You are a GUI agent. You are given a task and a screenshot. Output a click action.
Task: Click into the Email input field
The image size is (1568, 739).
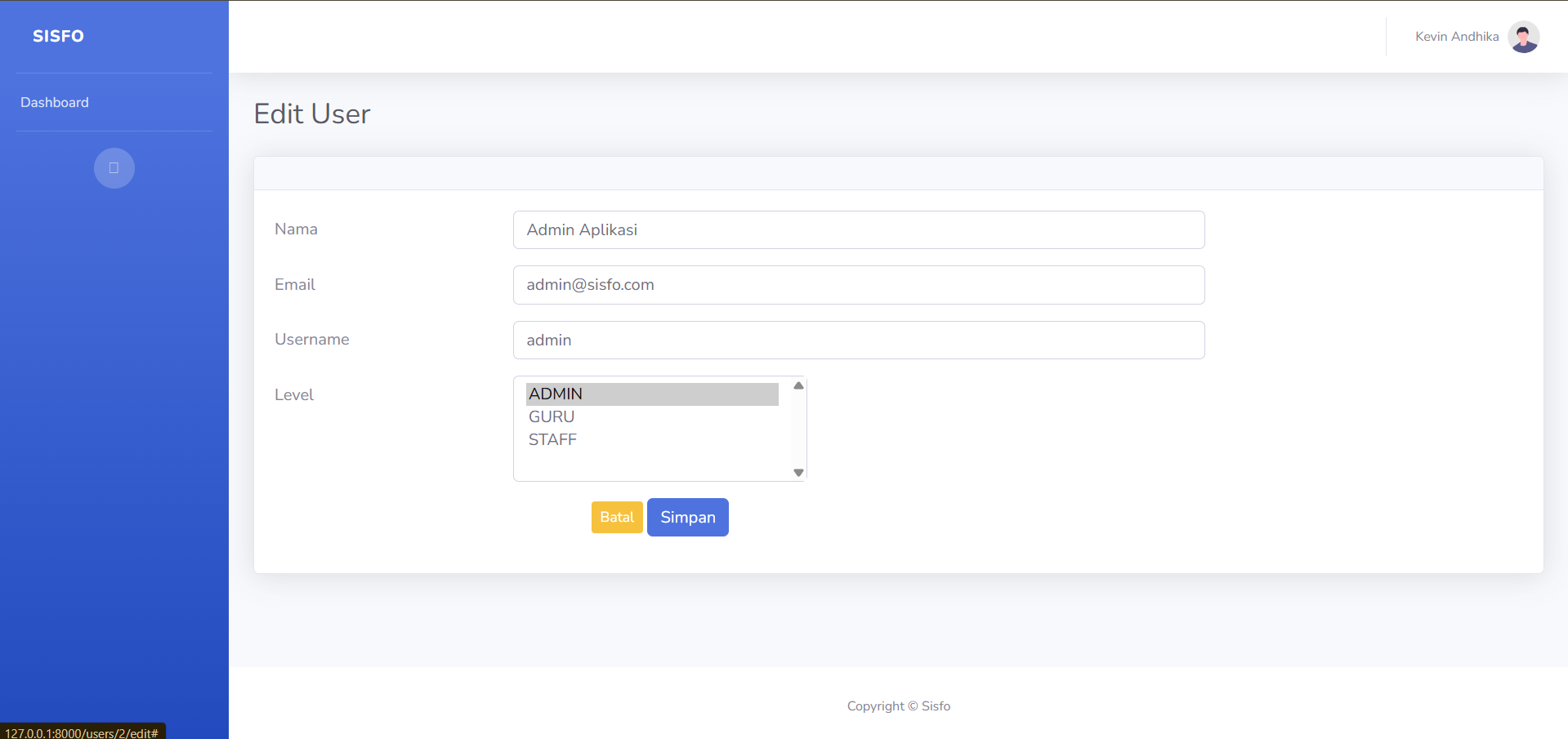[858, 285]
